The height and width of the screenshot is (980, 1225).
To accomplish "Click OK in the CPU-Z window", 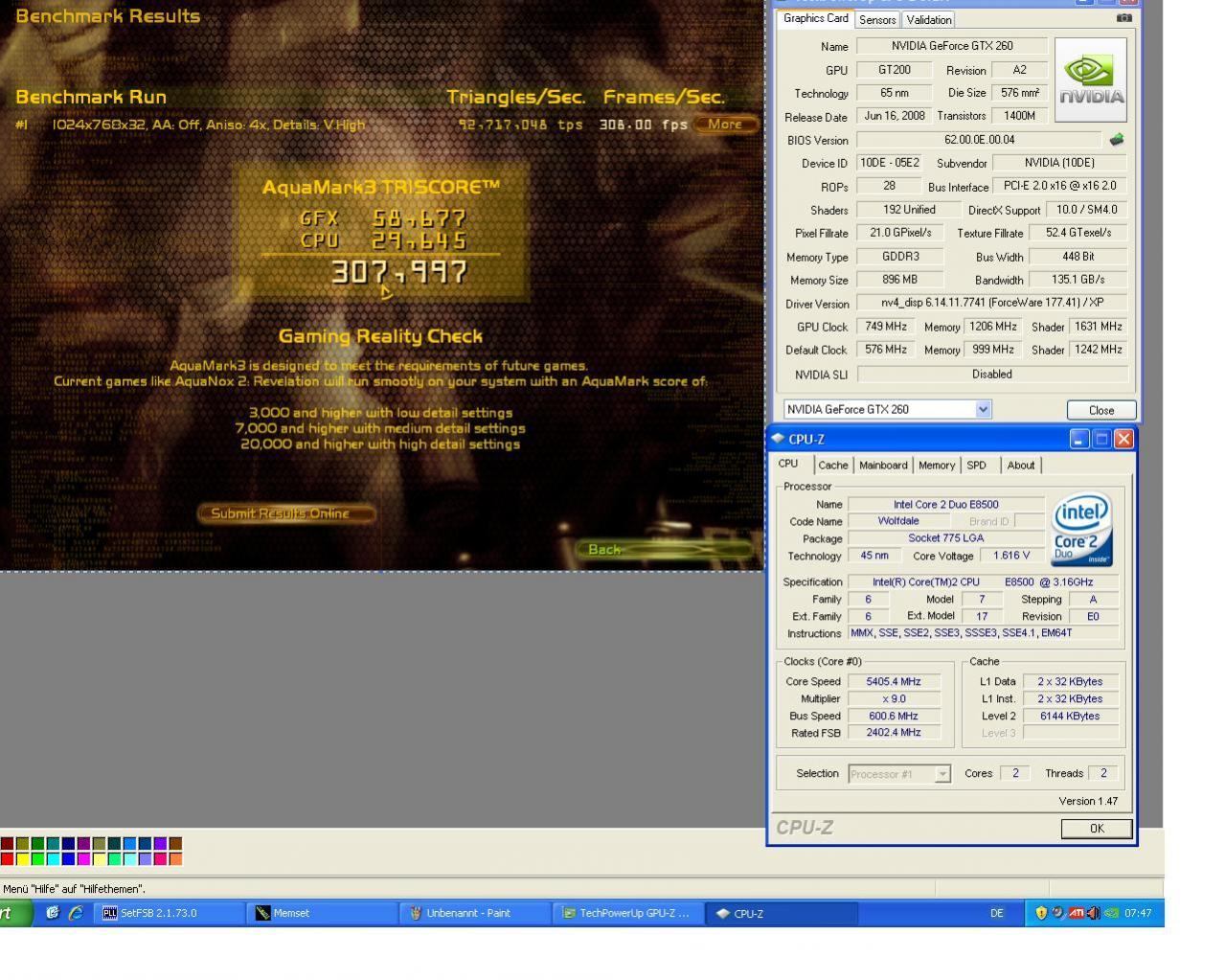I will click(x=1097, y=829).
